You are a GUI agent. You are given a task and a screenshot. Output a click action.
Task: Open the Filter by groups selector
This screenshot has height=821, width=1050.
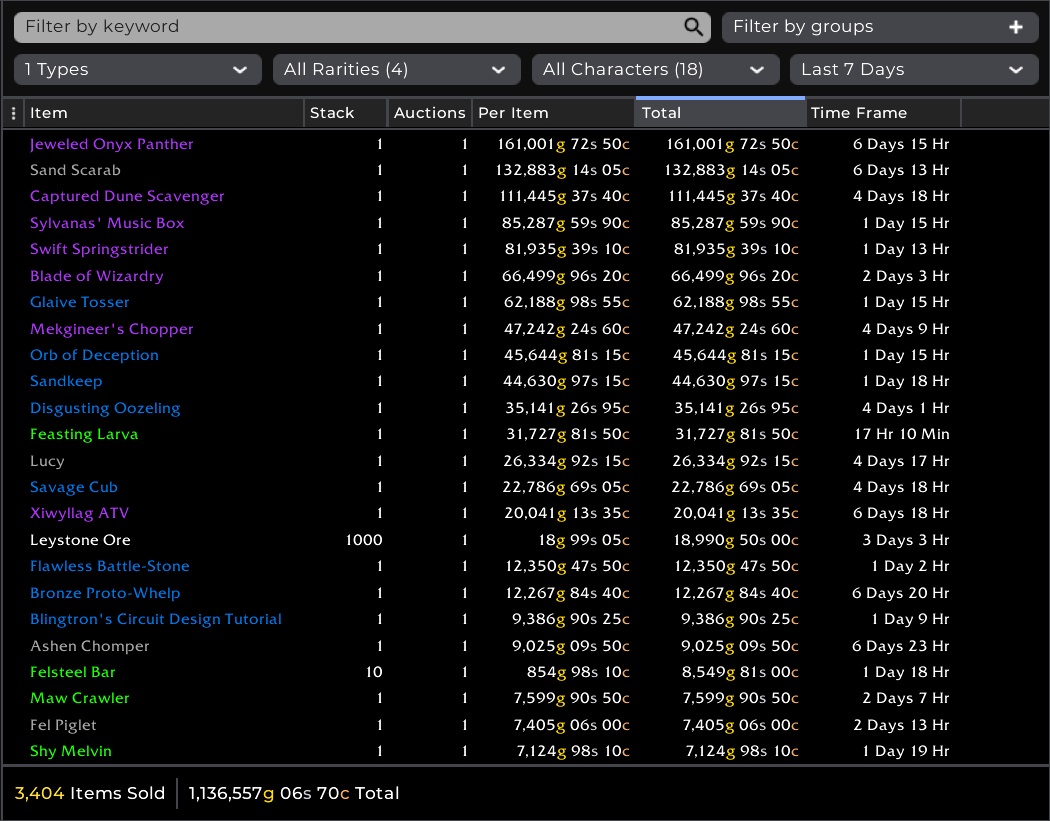click(879, 27)
